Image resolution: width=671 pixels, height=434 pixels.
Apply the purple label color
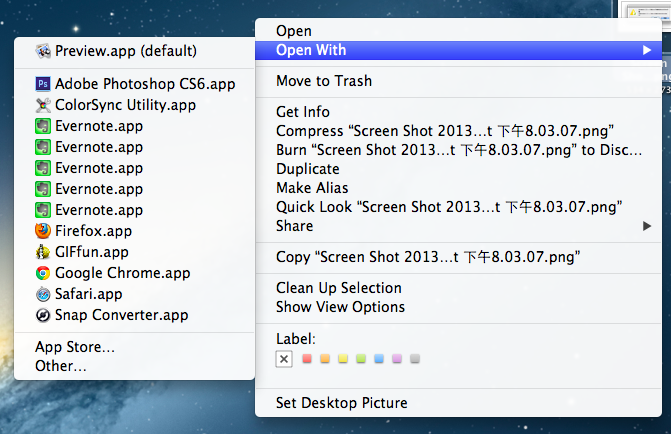click(x=397, y=359)
